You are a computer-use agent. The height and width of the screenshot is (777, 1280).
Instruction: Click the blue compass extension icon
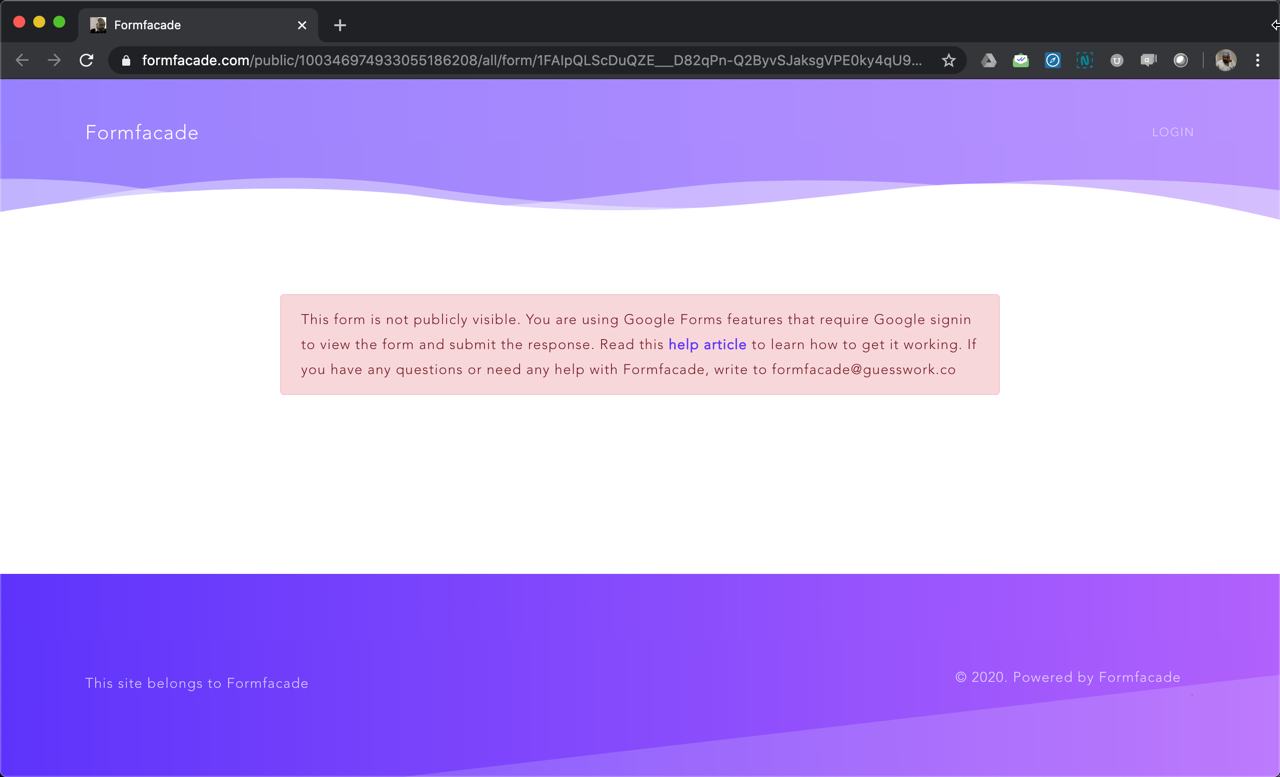click(1052, 60)
